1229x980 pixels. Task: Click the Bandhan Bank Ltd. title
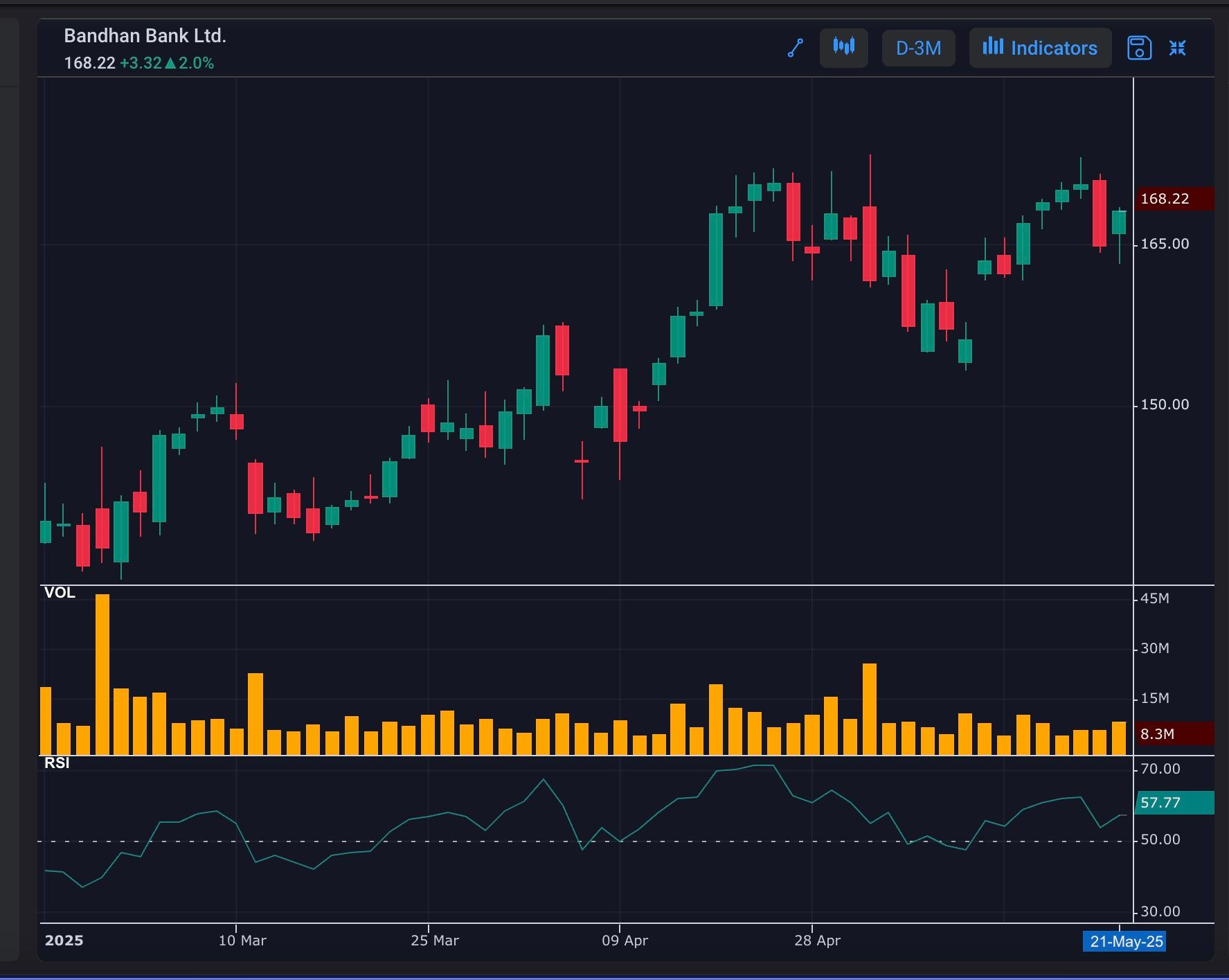145,36
